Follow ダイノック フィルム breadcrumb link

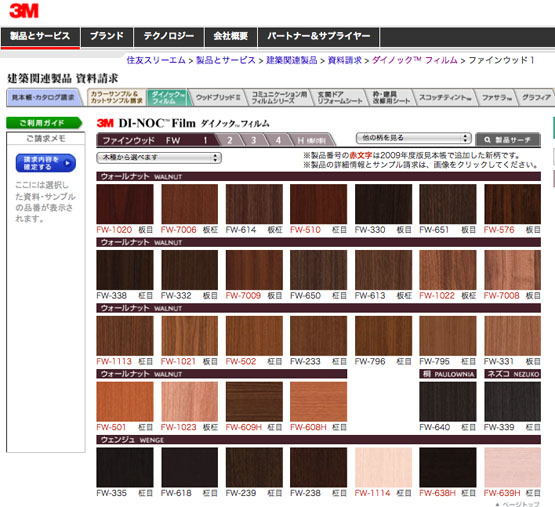point(414,60)
